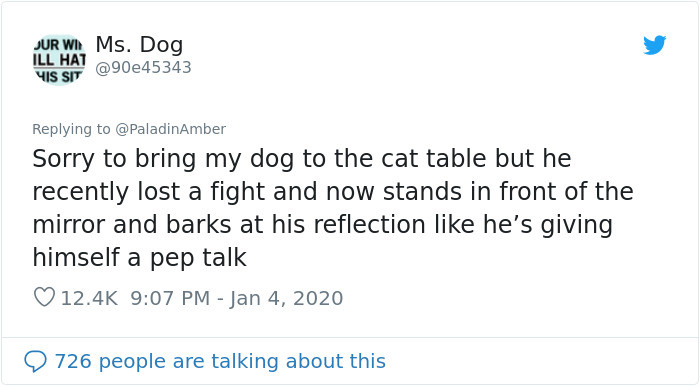Open the @PaladinAmber mention
This screenshot has width=700, height=386.
(171, 129)
